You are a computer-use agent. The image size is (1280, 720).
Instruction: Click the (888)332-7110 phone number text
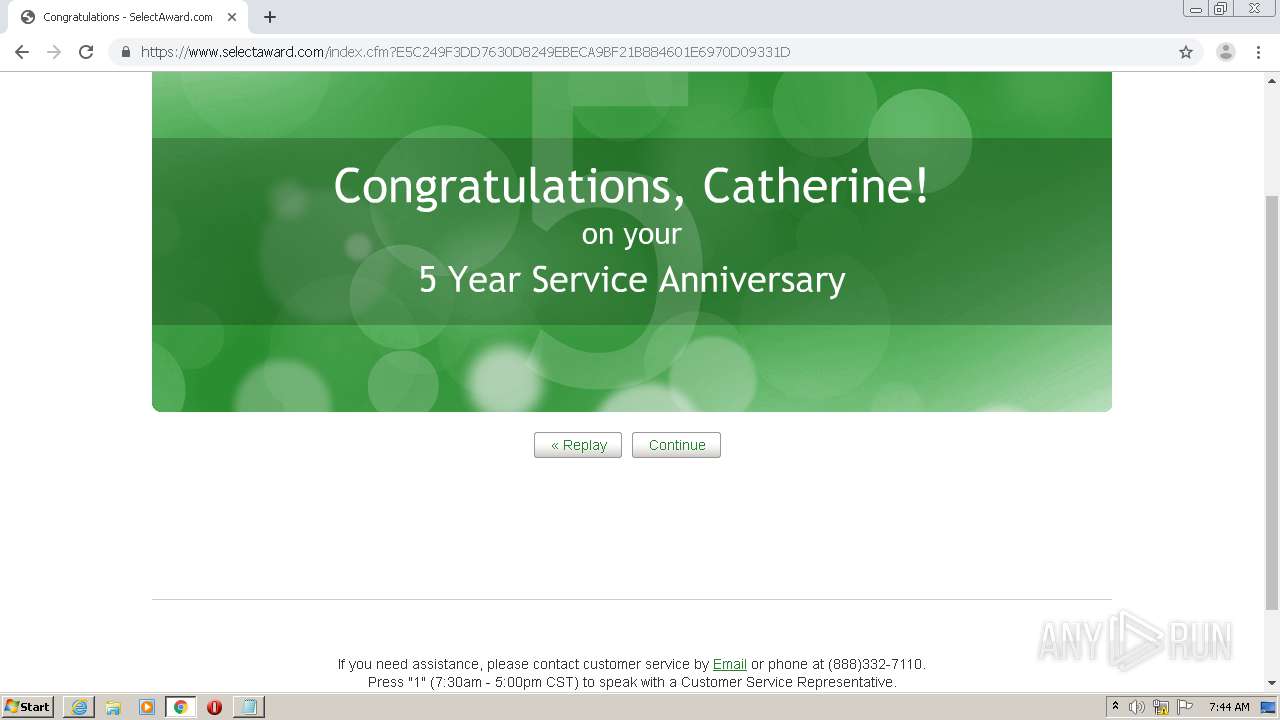coord(875,664)
